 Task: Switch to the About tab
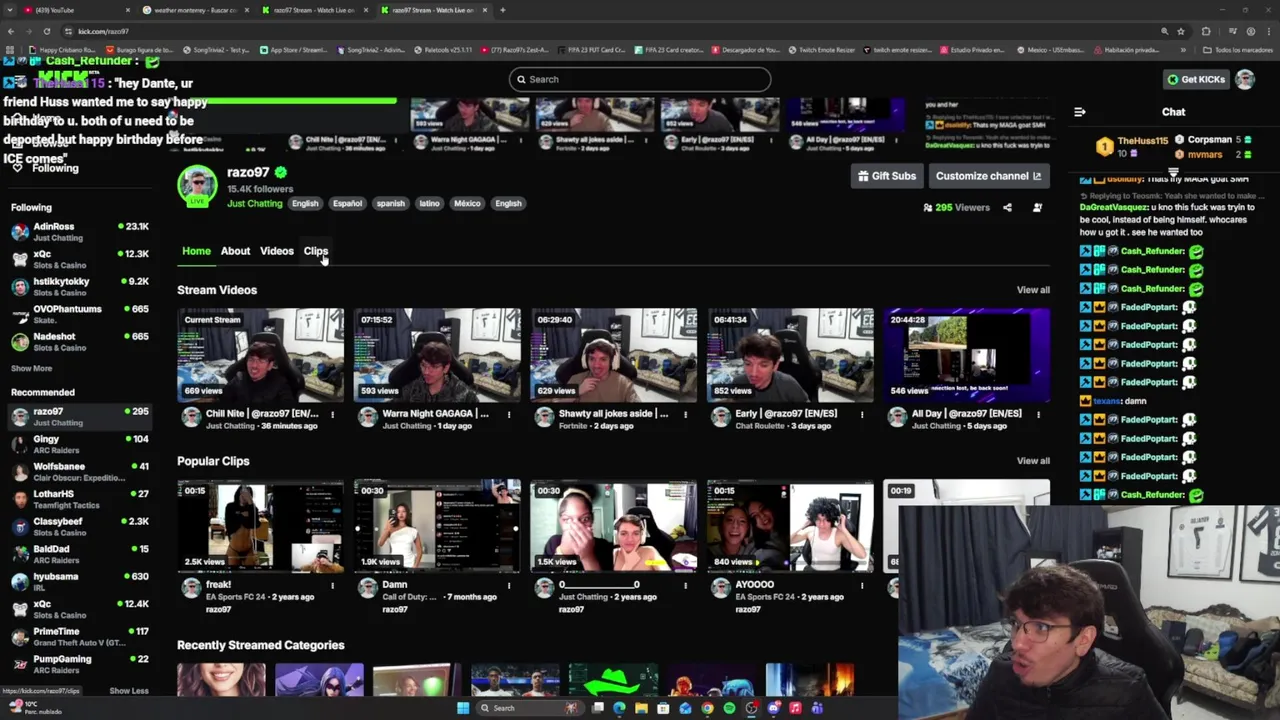coord(235,251)
